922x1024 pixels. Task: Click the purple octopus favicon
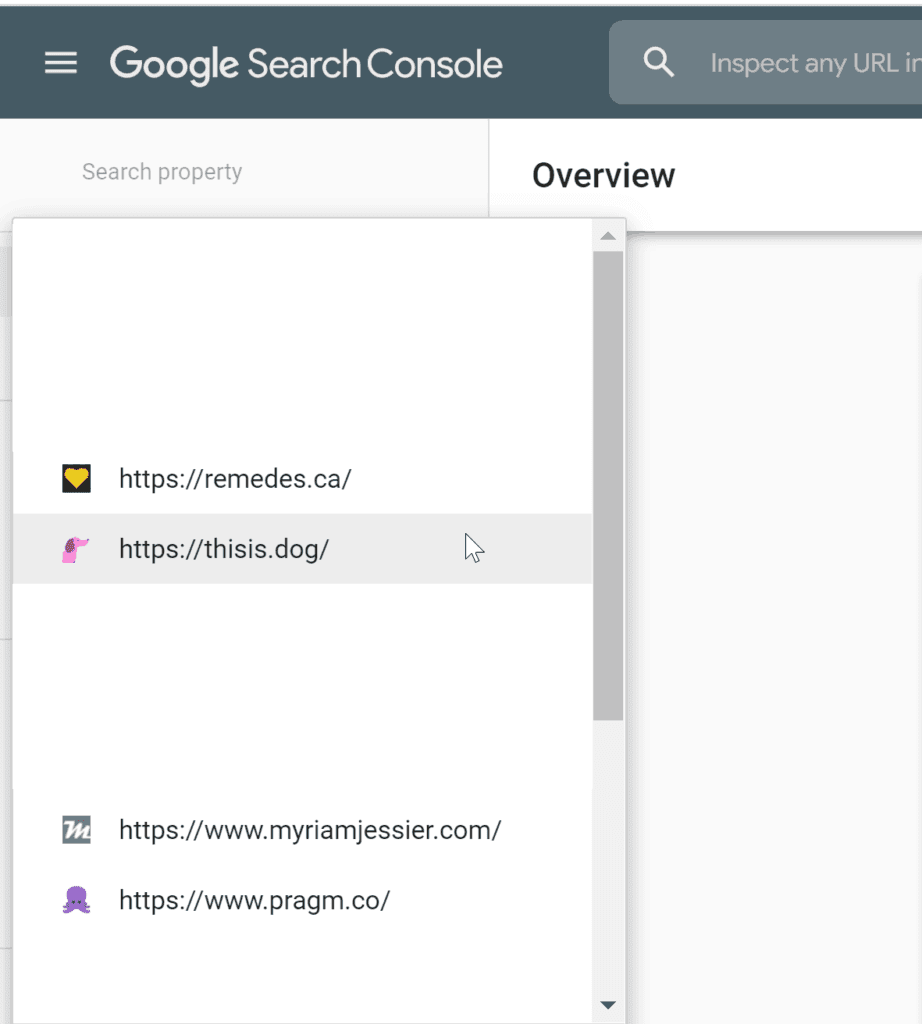(x=76, y=901)
